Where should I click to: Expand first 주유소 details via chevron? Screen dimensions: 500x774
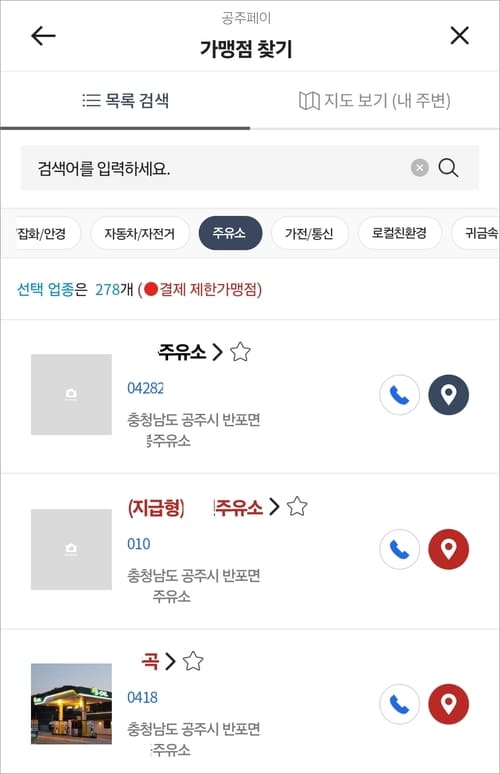point(217,352)
